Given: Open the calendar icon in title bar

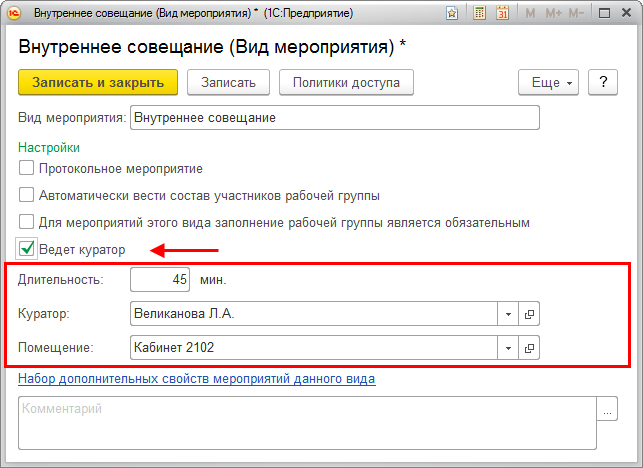Looking at the screenshot, I should pos(503,14).
